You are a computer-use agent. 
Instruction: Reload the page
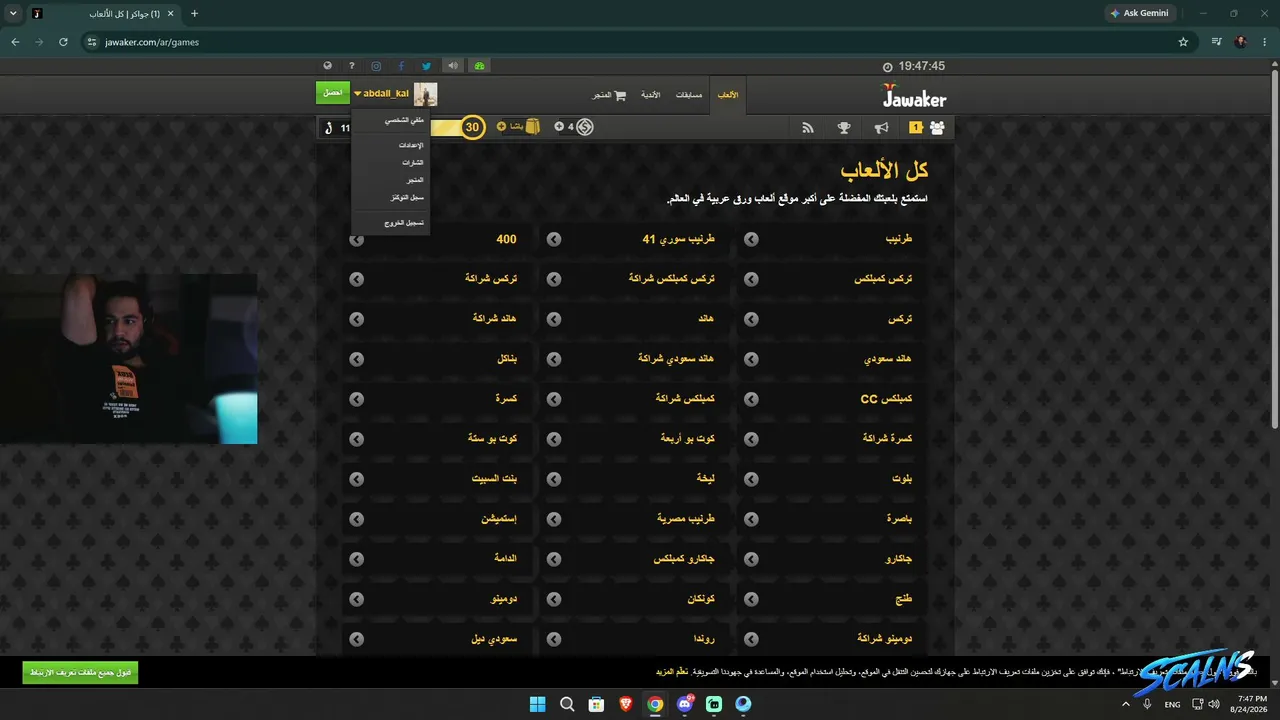63,42
